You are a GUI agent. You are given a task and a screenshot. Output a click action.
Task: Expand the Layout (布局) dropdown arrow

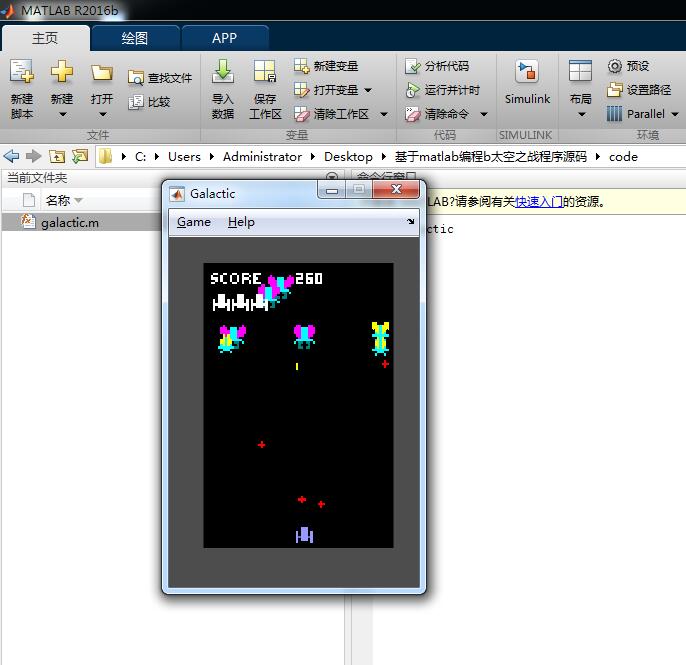click(581, 115)
